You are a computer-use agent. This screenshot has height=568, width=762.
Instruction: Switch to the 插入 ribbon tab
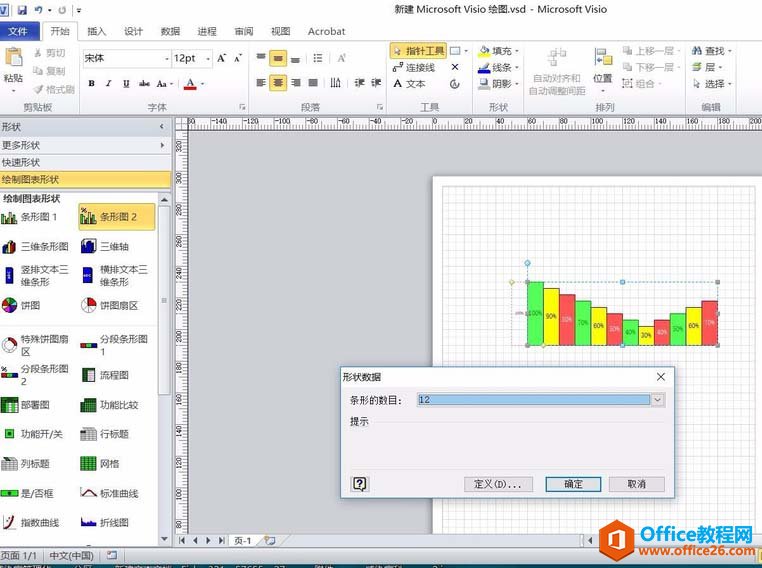pos(97,31)
